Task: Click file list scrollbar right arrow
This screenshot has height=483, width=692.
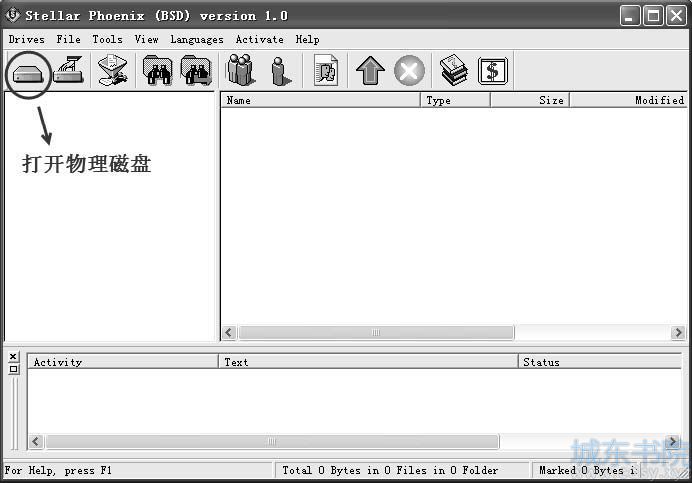Action: point(678,332)
